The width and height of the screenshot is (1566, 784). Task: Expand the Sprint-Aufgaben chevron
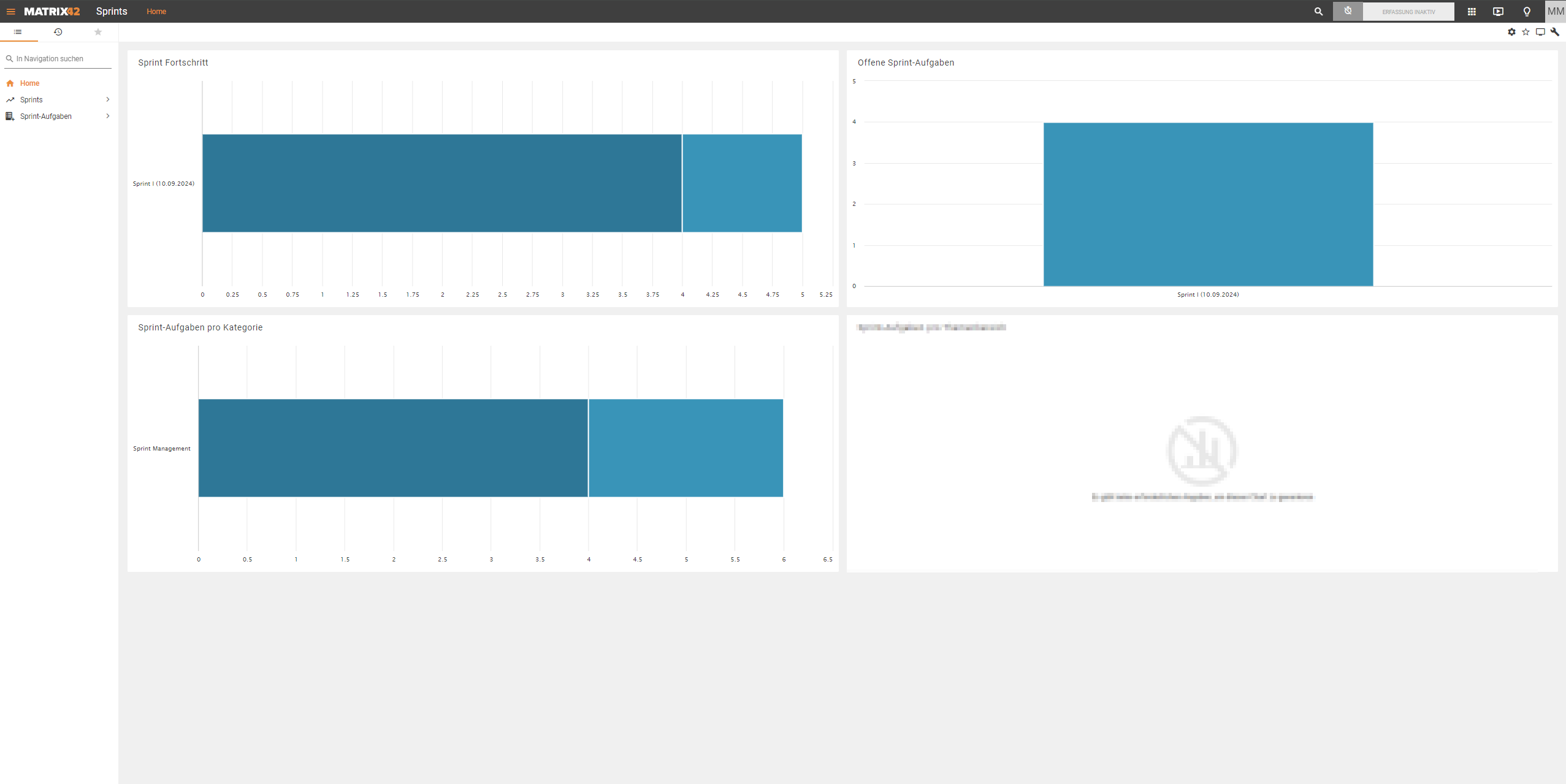pos(108,116)
